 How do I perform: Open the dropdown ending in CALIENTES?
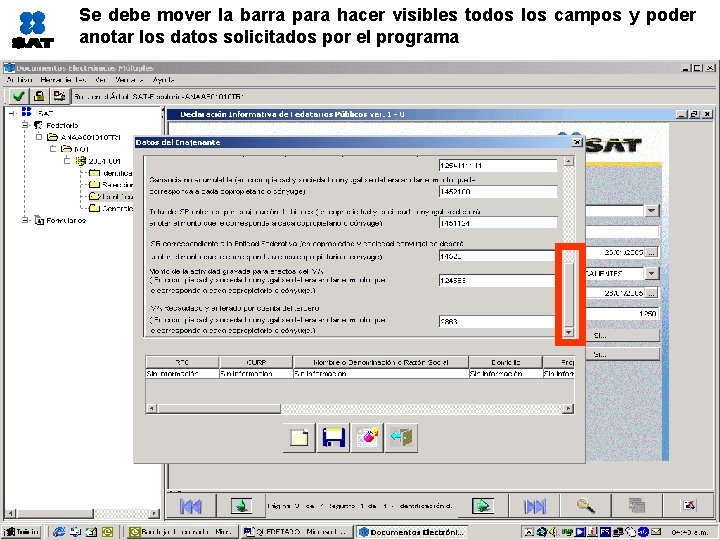(652, 274)
